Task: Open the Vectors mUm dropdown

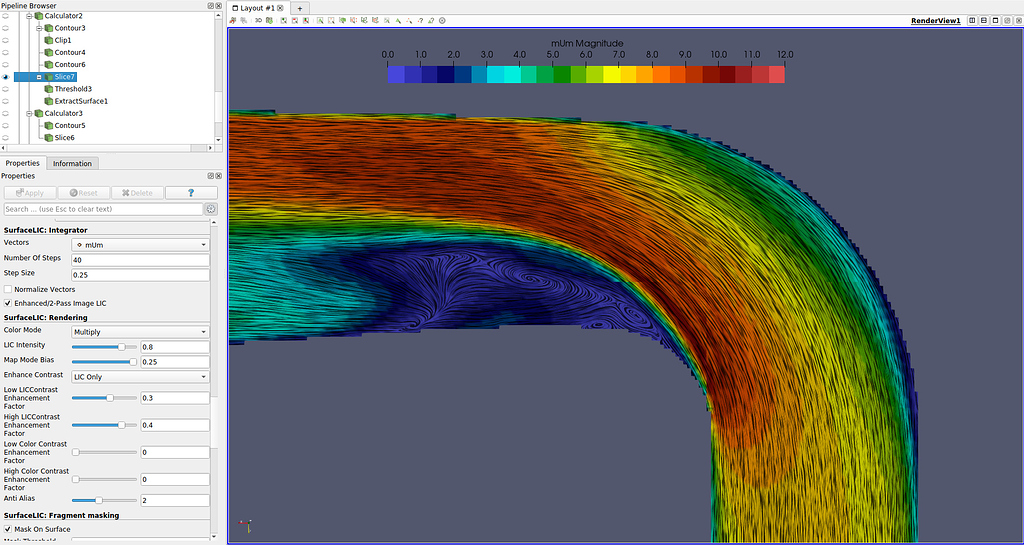Action: click(x=140, y=244)
